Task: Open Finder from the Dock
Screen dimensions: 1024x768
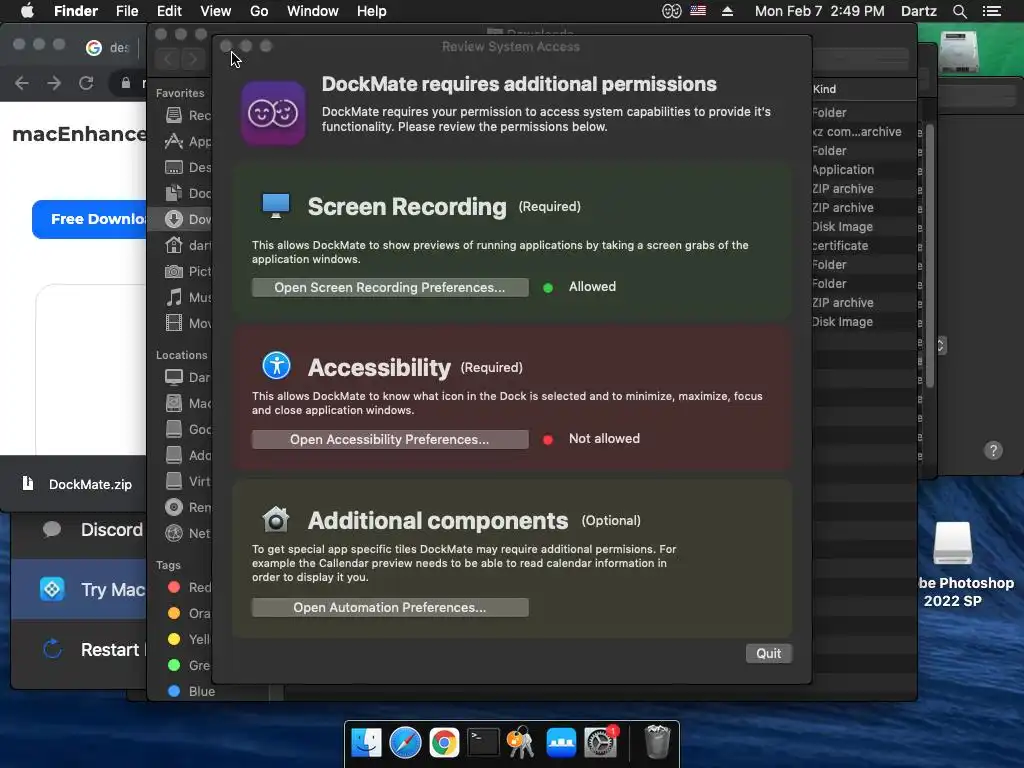Action: (366, 743)
